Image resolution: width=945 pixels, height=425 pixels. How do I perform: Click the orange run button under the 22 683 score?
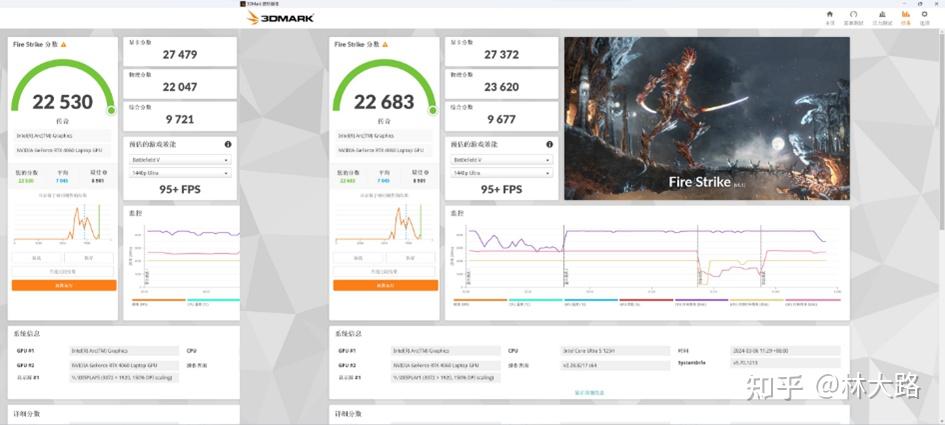(x=386, y=285)
